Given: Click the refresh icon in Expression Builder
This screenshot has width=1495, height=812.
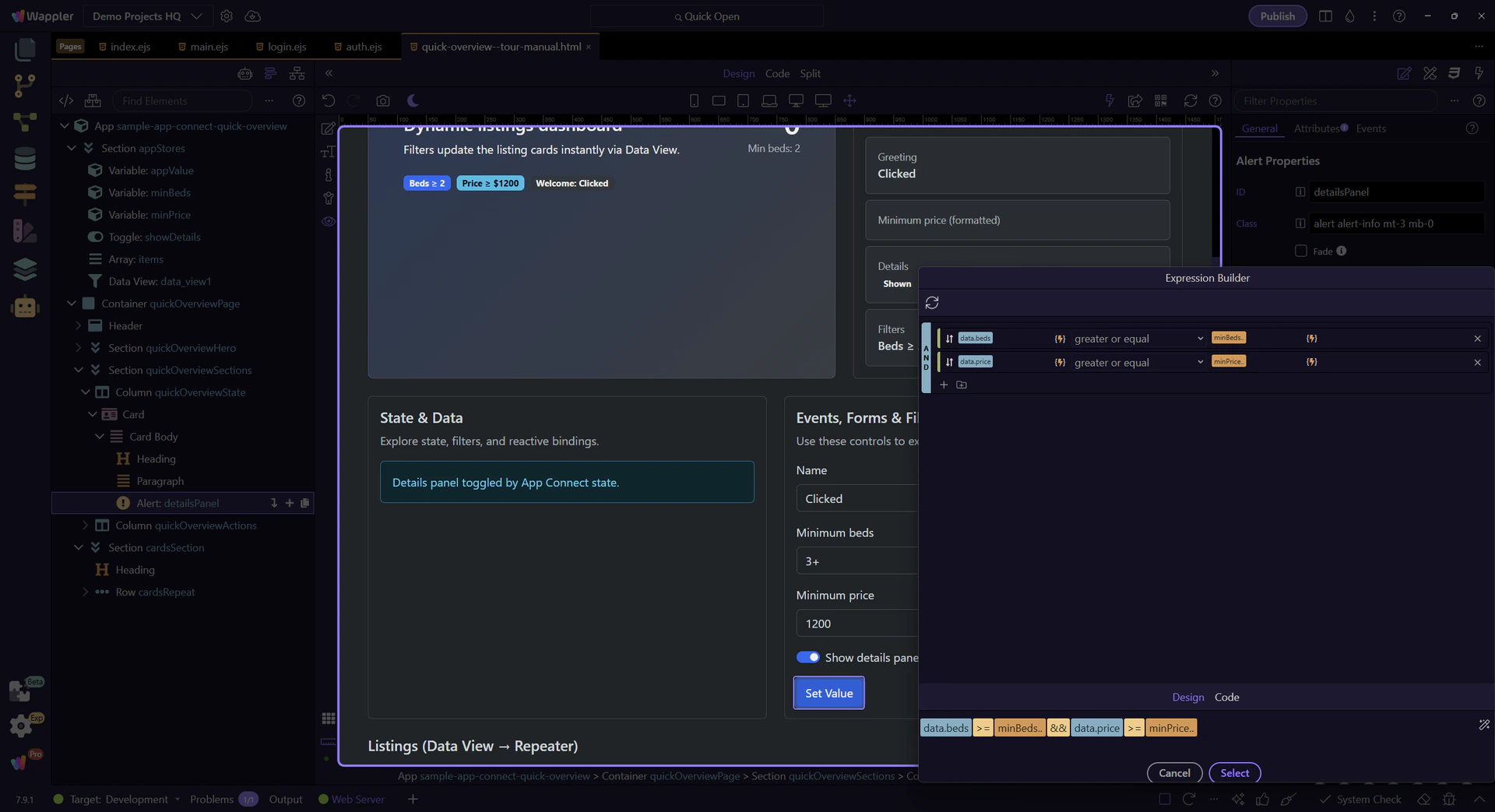Looking at the screenshot, I should pyautogui.click(x=932, y=303).
